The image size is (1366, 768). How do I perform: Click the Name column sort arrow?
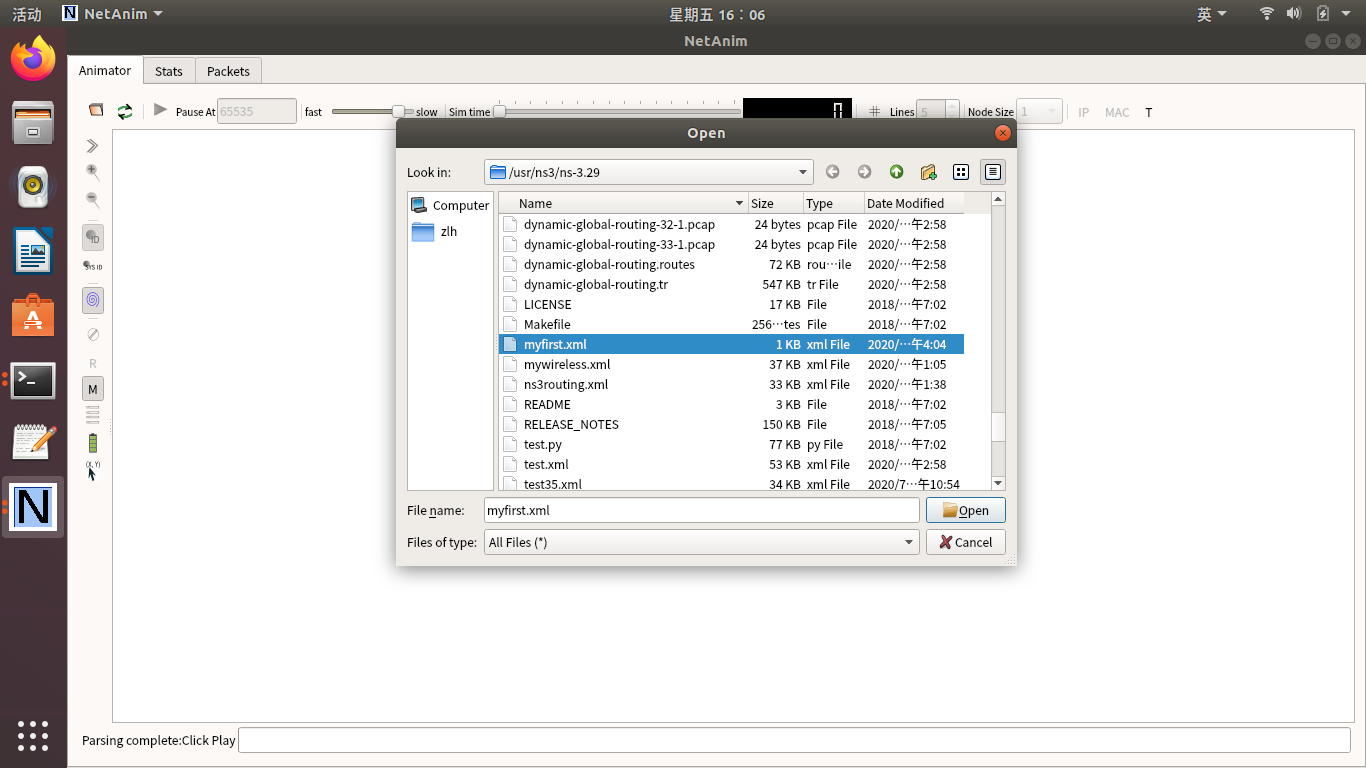point(739,203)
